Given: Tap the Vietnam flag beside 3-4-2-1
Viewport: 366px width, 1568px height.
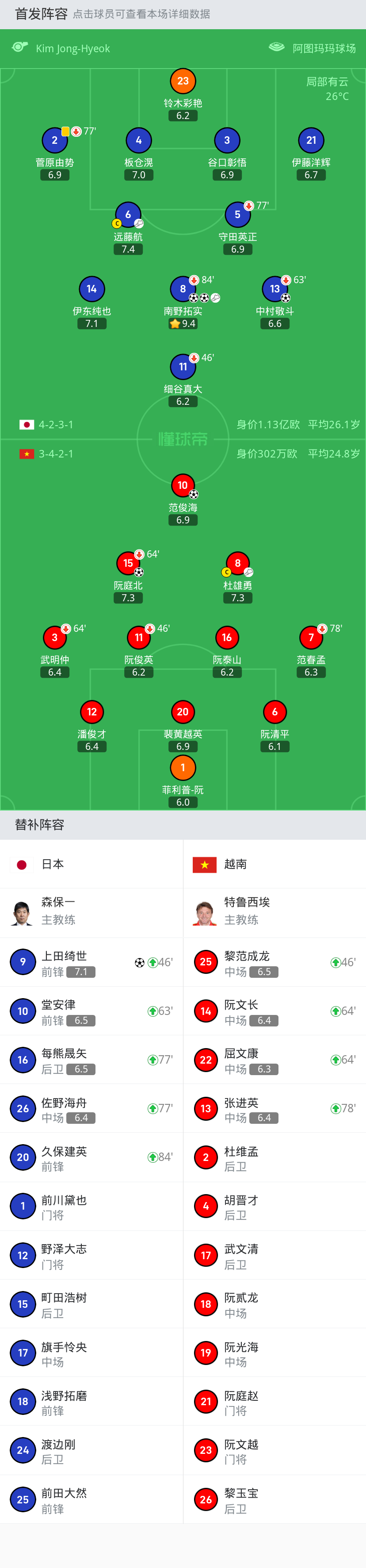Looking at the screenshot, I should (x=27, y=453).
